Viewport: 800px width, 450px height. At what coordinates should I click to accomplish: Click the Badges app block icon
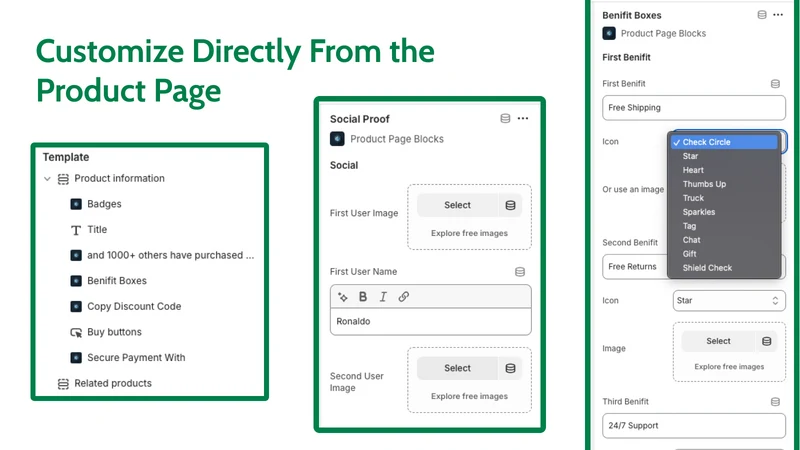(x=76, y=204)
